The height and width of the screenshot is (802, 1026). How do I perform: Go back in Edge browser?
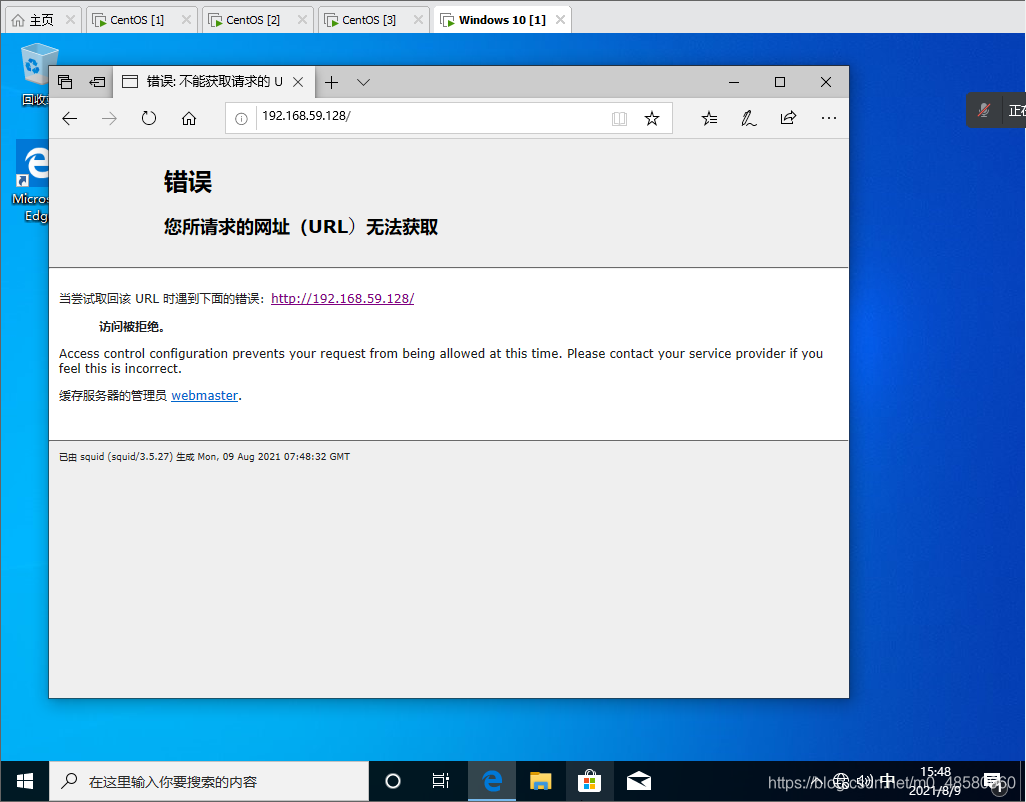point(70,118)
